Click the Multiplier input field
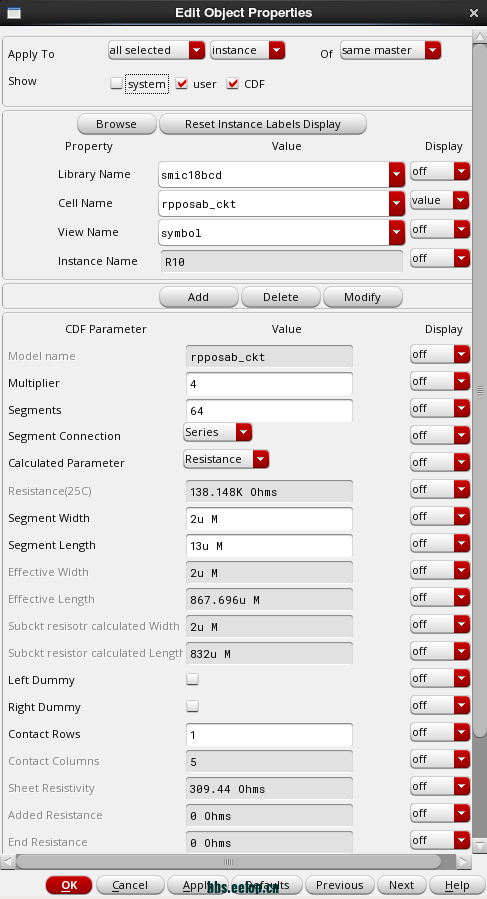 [x=269, y=384]
